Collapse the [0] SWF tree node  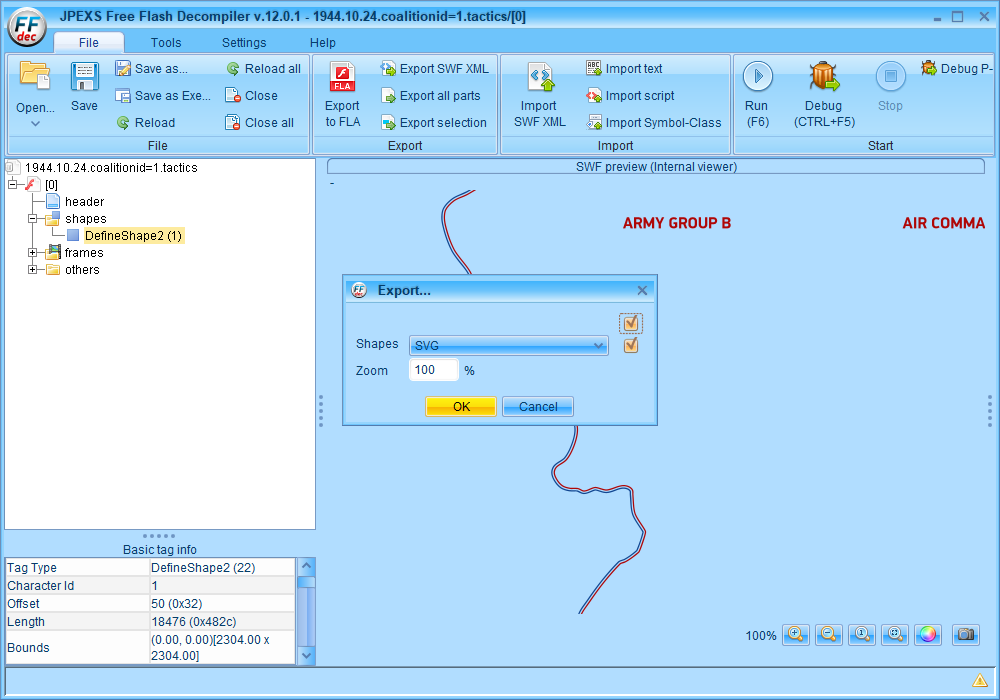coord(12,184)
